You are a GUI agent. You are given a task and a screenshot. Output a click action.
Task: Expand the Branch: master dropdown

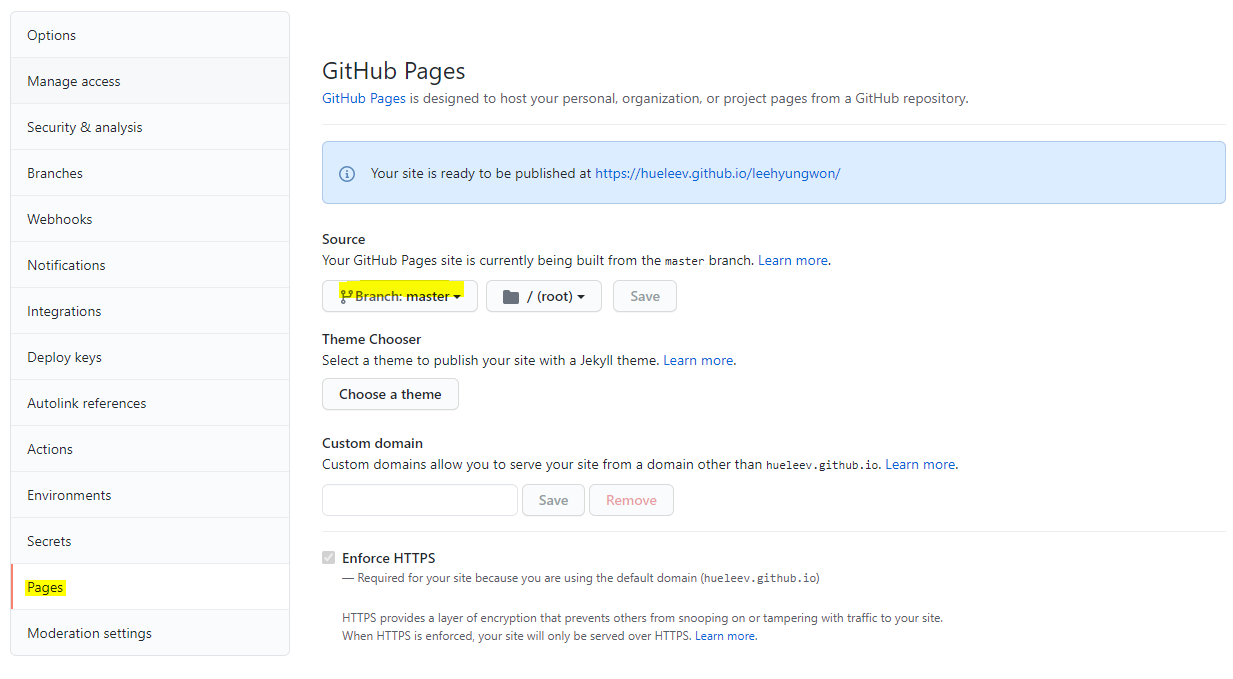click(400, 296)
